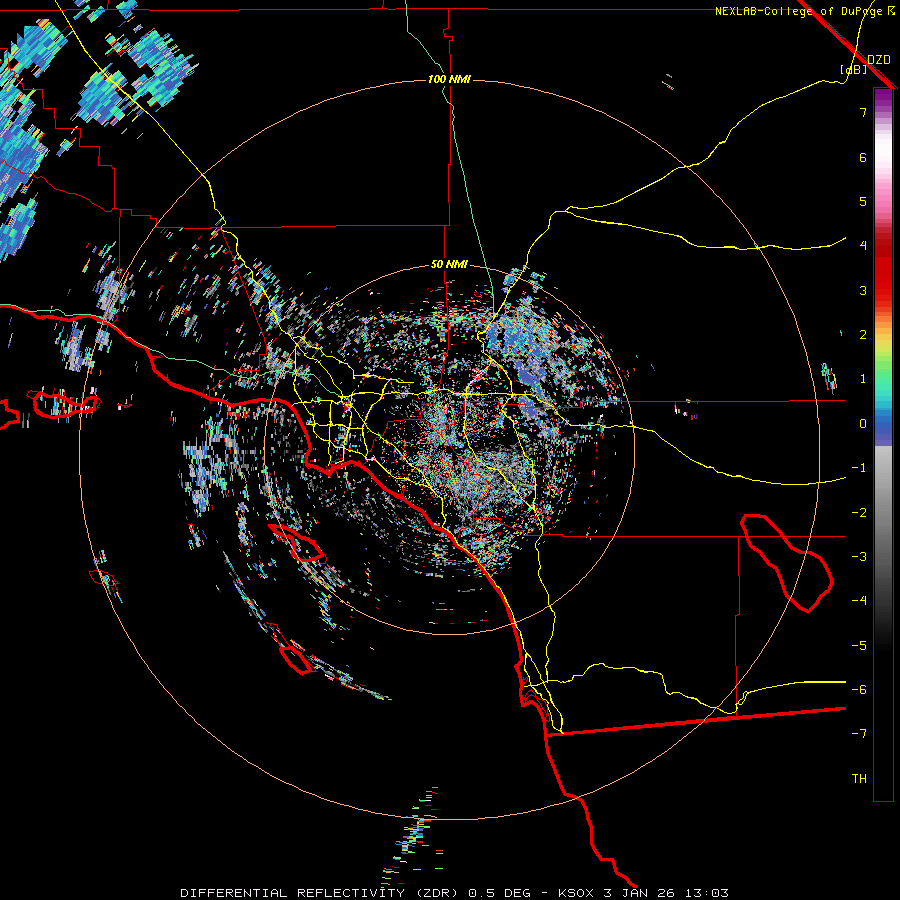
Task: Click the 3 JAN 26 13:03 timestamp
Action: (666, 893)
